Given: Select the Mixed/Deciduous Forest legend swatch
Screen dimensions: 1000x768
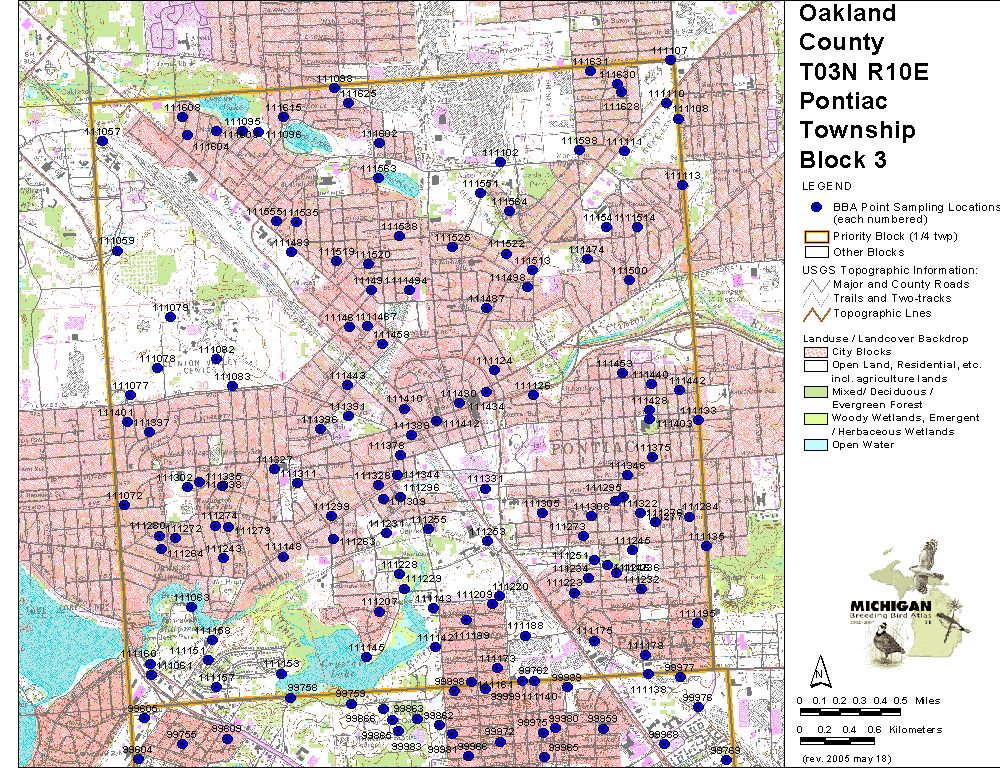Looking at the screenshot, I should coord(815,392).
